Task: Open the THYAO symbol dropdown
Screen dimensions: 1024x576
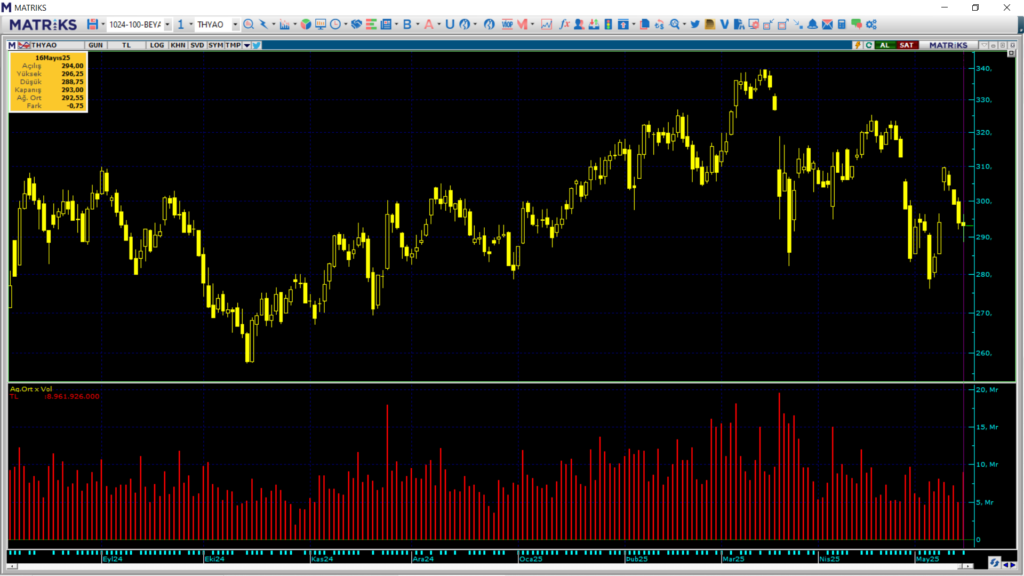Action: click(235, 24)
